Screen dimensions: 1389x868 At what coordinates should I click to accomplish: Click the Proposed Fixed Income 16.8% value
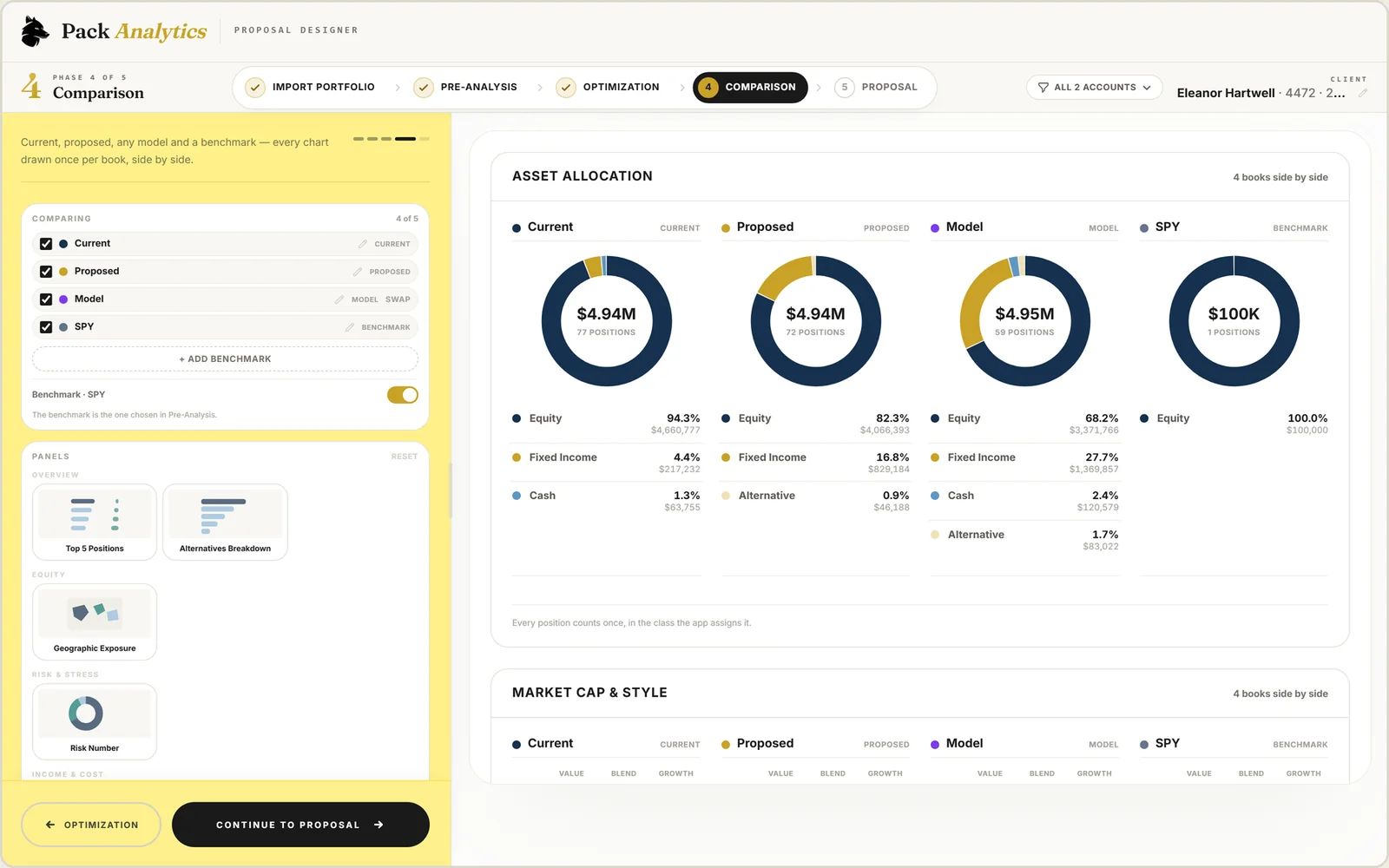892,457
